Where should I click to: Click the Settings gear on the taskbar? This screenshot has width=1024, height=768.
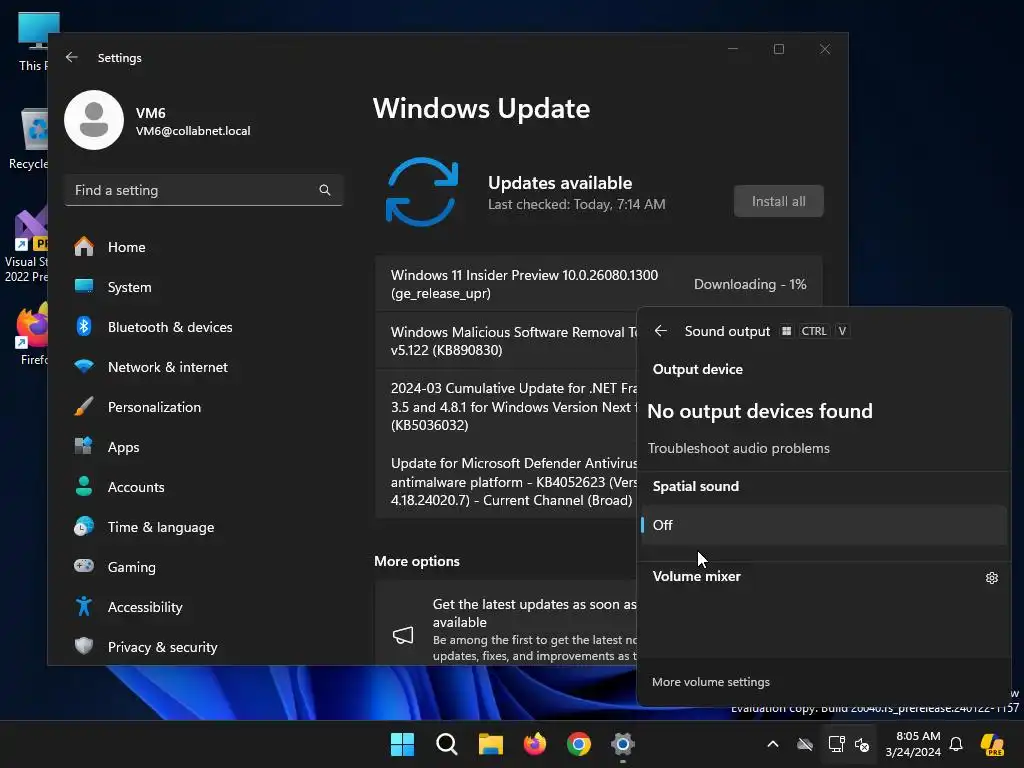(x=623, y=744)
